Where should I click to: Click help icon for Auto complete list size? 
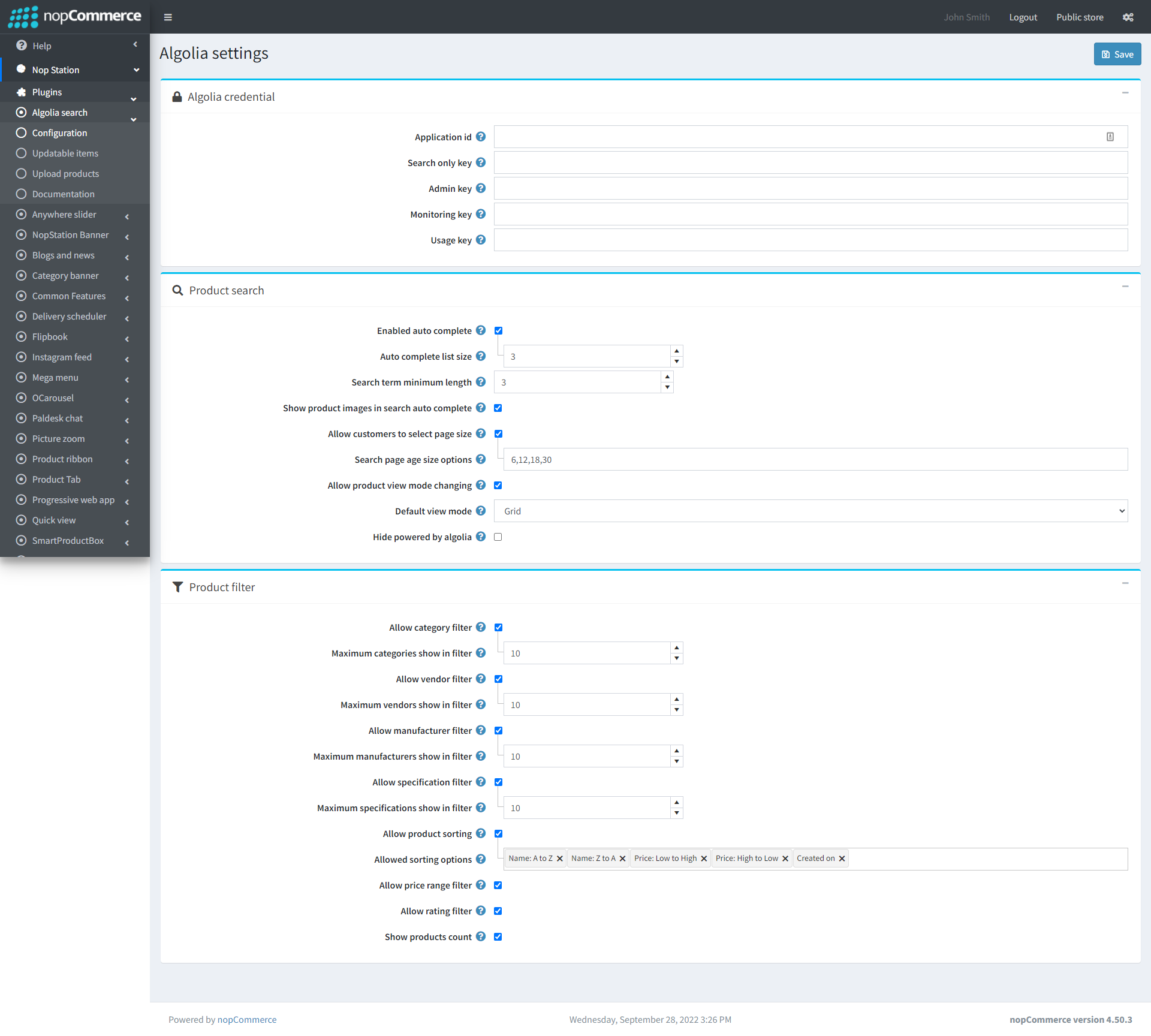click(481, 356)
